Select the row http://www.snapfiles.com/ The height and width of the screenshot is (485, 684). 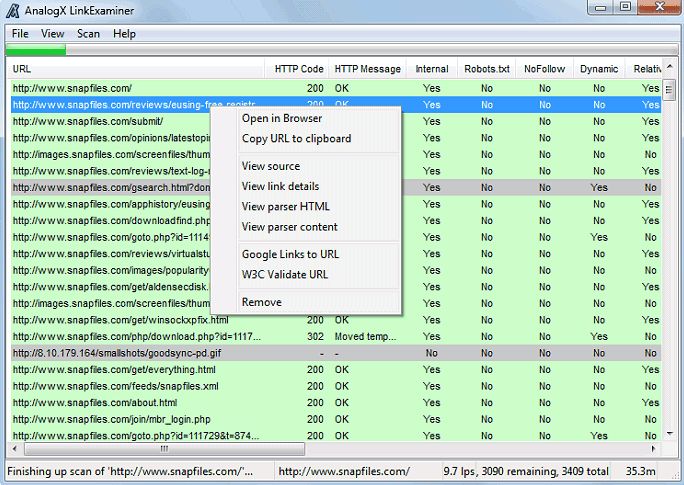click(336, 88)
